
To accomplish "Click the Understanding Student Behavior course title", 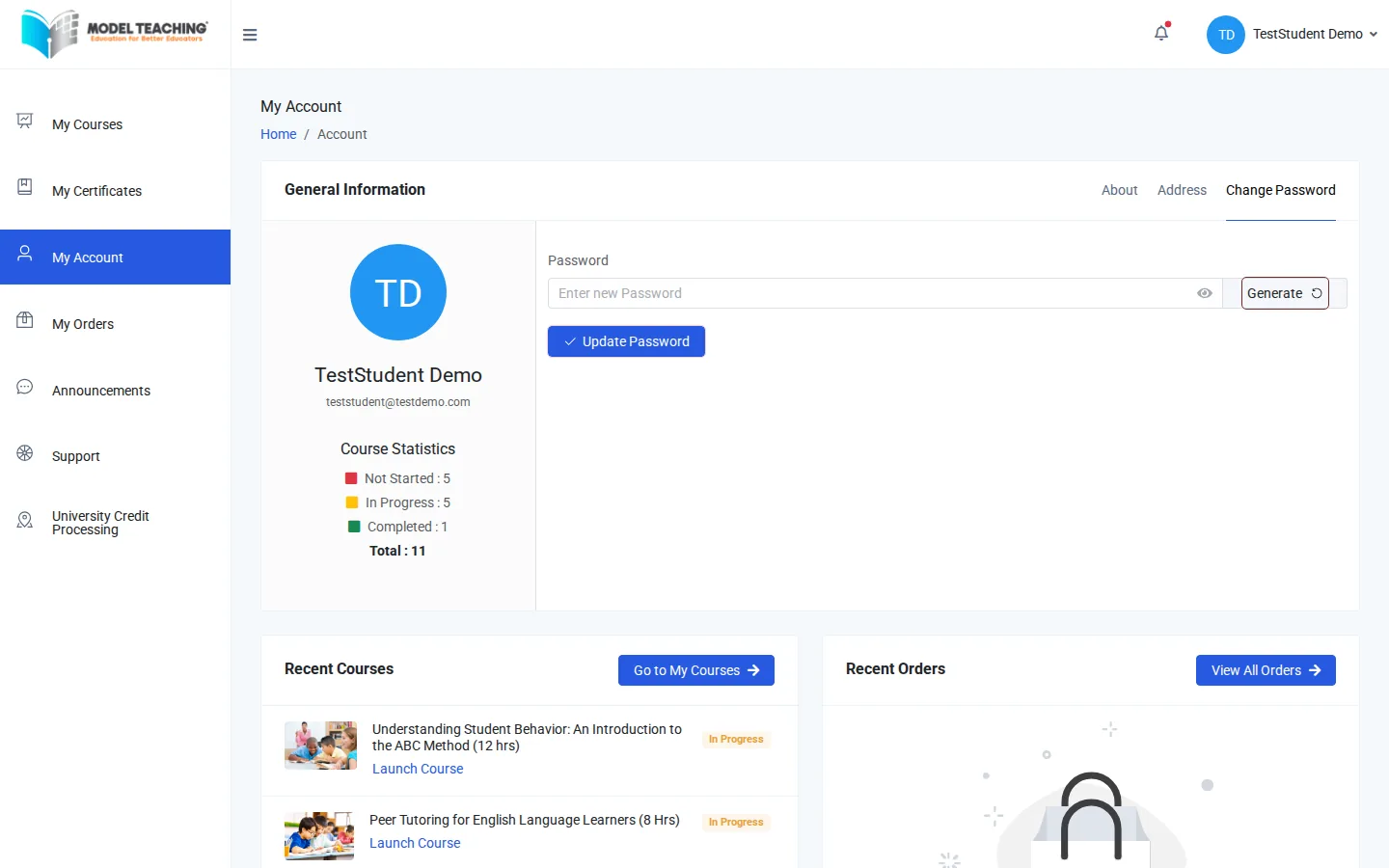I will pyautogui.click(x=527, y=737).
